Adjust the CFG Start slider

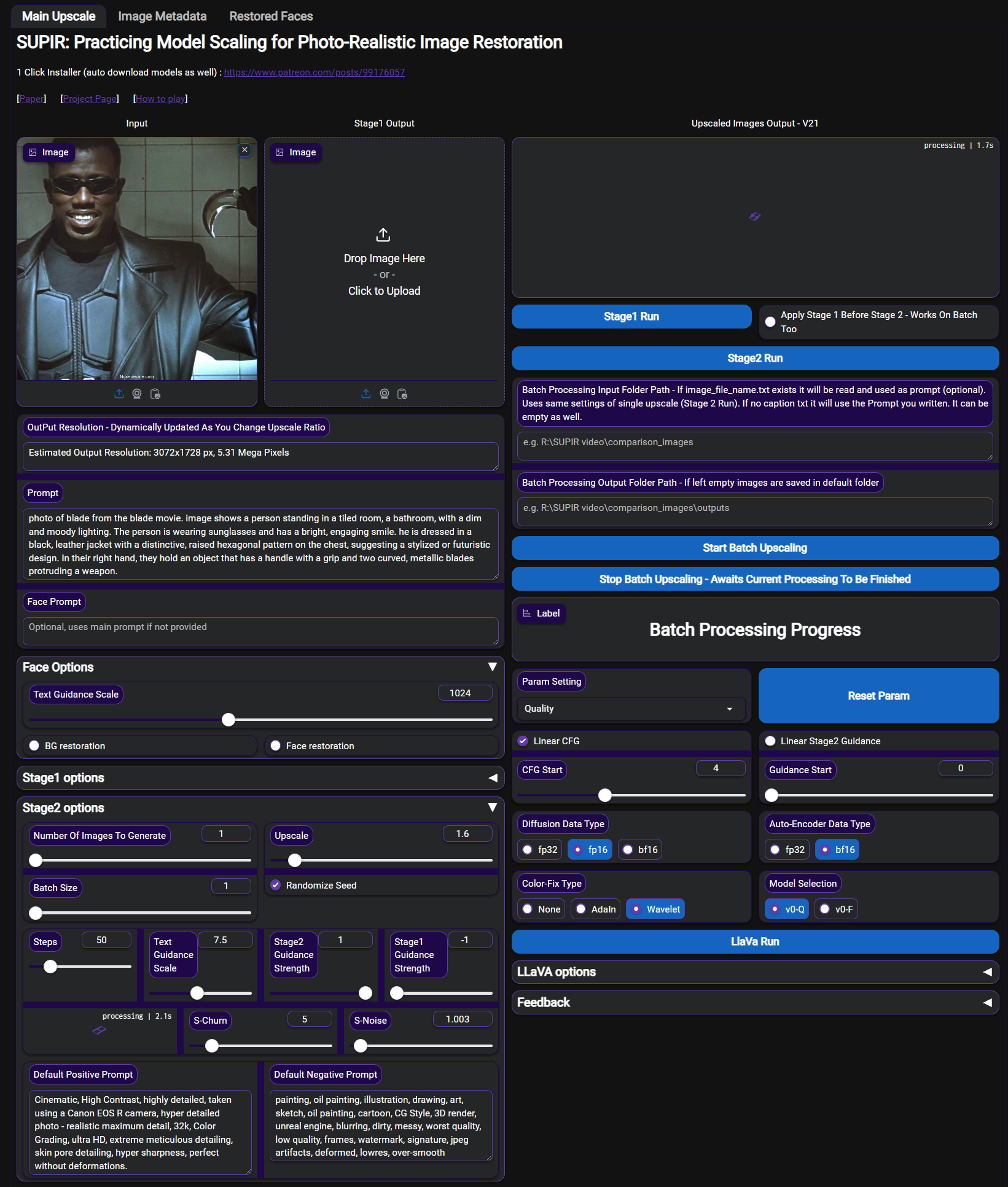coord(631,795)
